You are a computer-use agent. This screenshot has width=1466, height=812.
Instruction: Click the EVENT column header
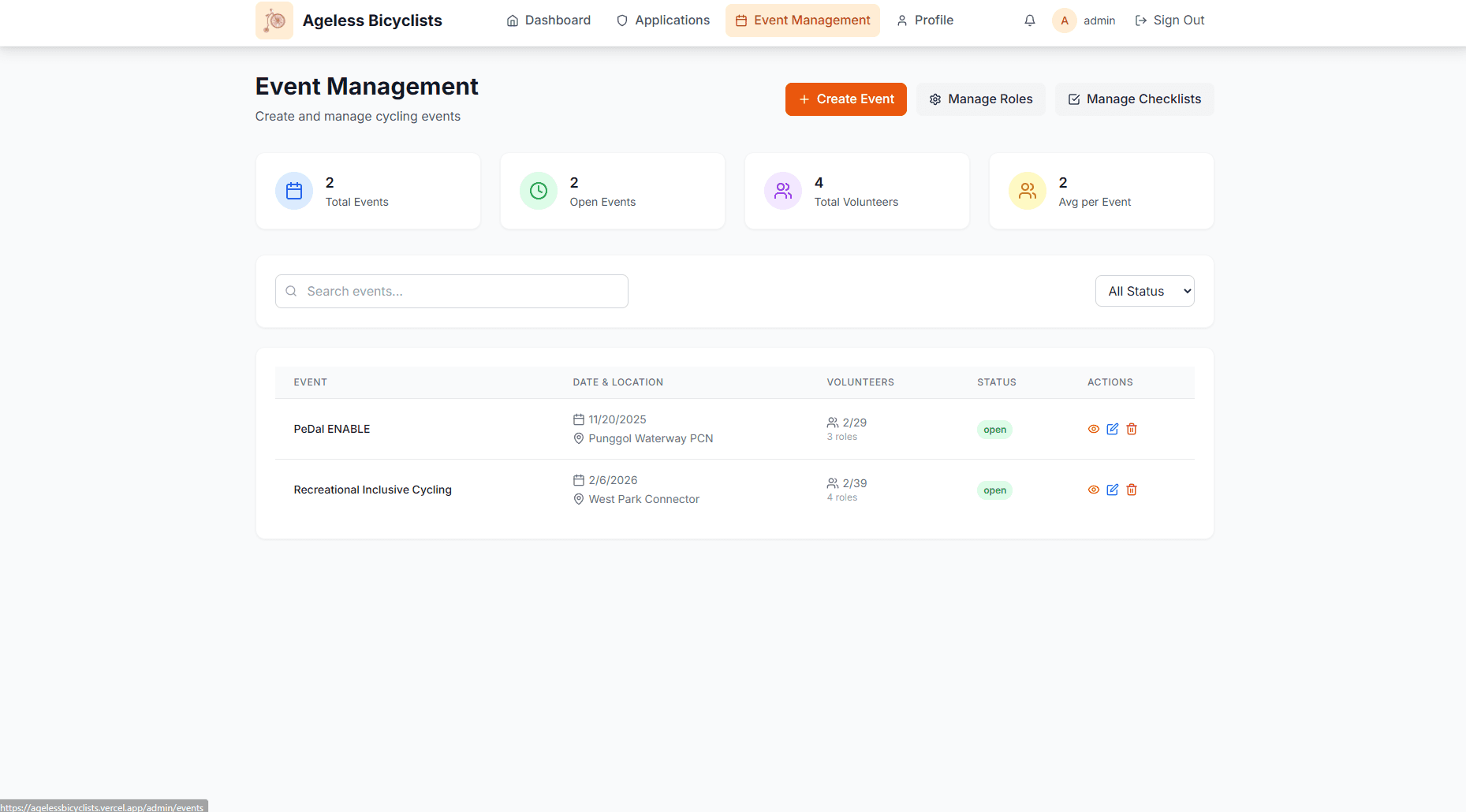coord(311,382)
